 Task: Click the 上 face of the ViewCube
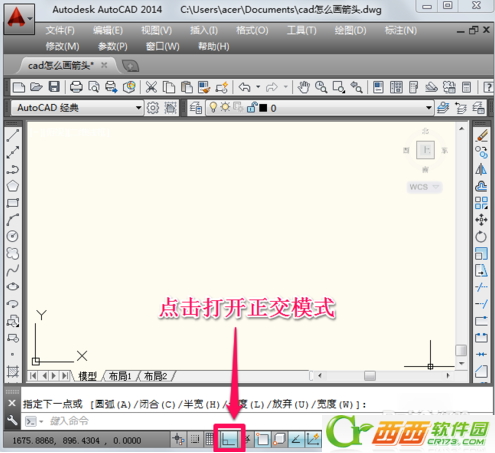coord(426,150)
